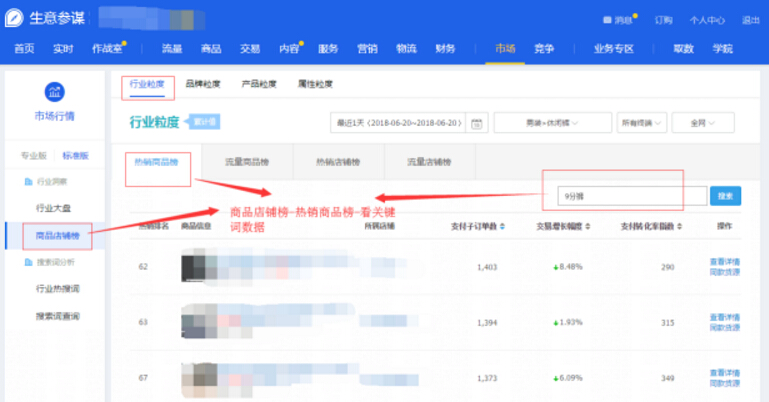Switch to 标准版 version
Image resolution: width=769 pixels, height=402 pixels.
pyautogui.click(x=75, y=157)
